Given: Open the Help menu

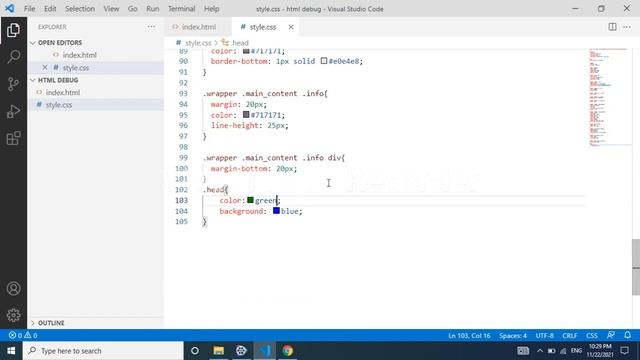Looking at the screenshot, I should [211, 9].
